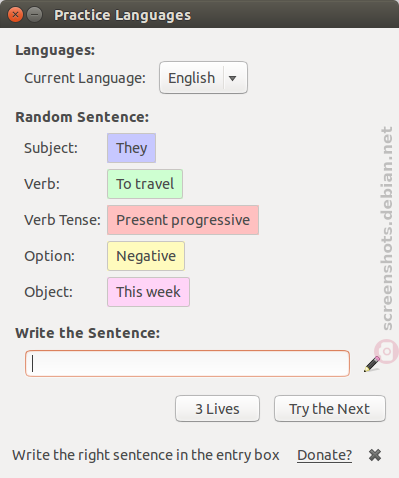This screenshot has height=478, width=399.
Task: Click the Try the Next button
Action: click(330, 409)
